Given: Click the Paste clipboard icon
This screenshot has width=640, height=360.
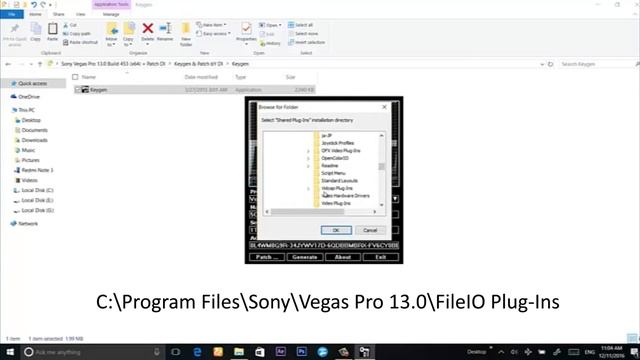Looking at the screenshot, I should click(52, 32).
